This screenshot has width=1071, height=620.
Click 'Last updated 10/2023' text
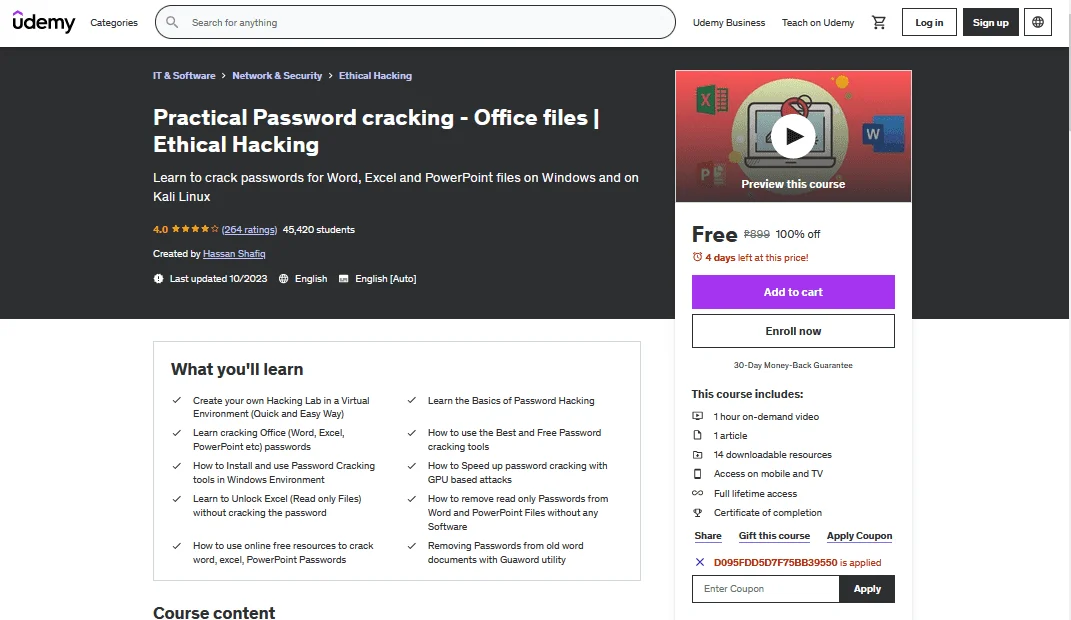coord(219,279)
